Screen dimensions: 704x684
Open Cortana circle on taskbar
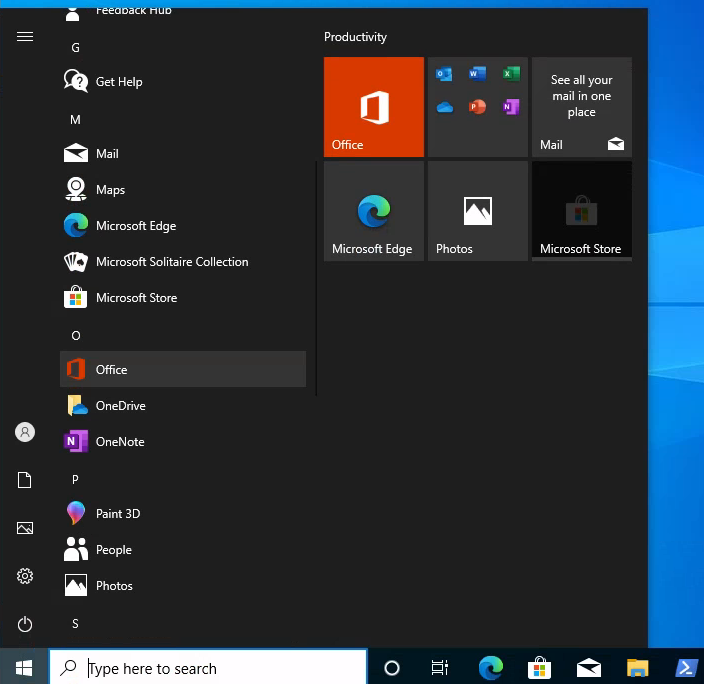(x=392, y=668)
